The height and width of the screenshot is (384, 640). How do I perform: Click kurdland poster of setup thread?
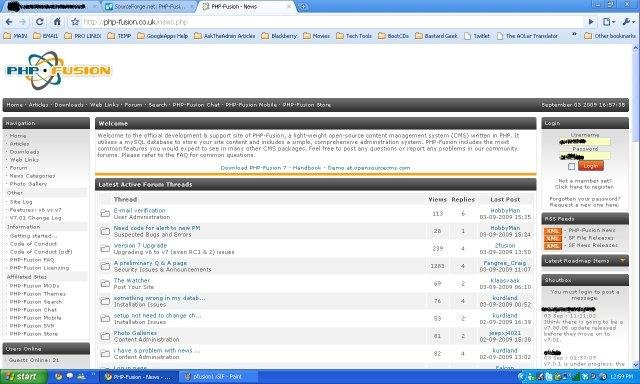505,315
